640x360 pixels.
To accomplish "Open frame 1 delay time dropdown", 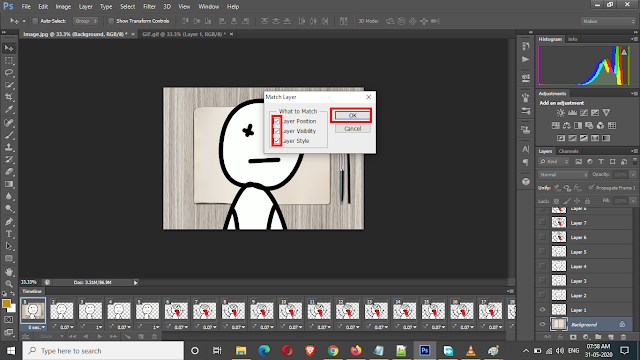I will (x=36, y=327).
